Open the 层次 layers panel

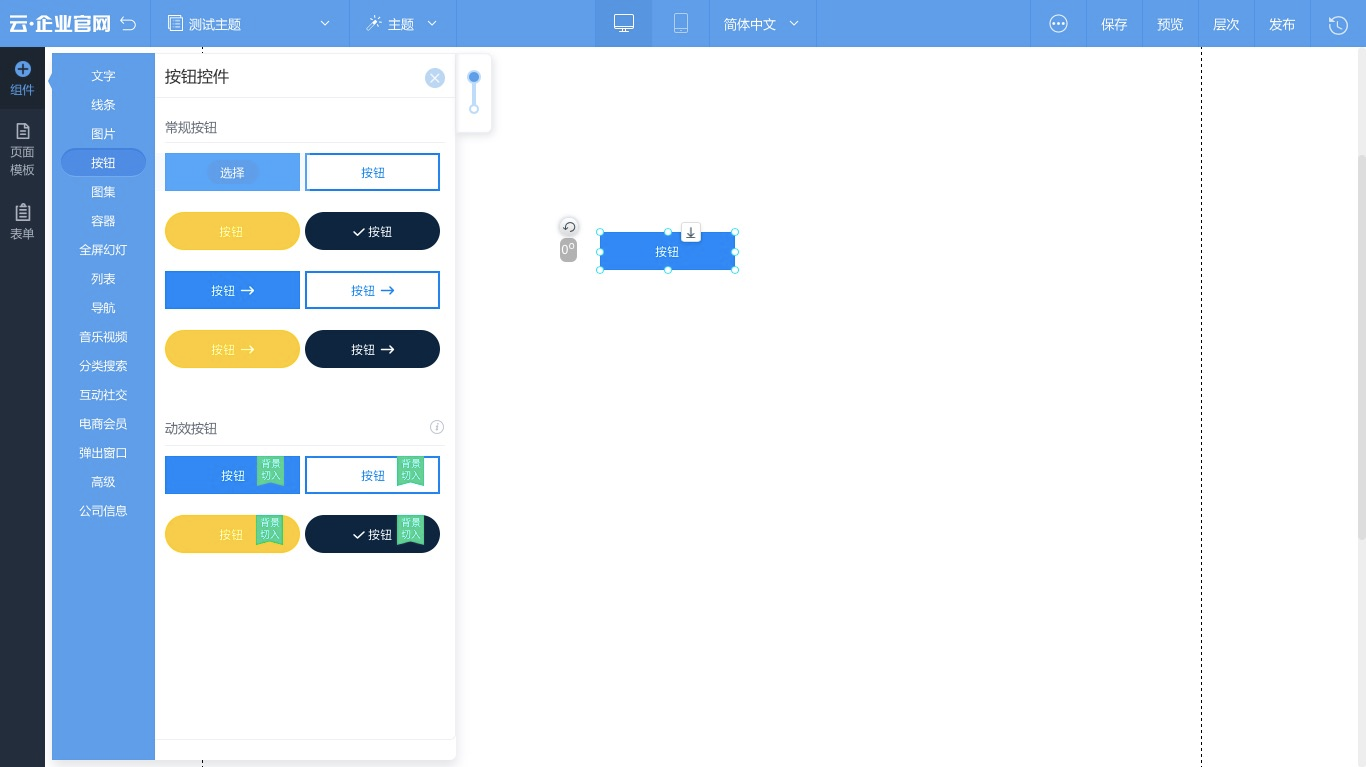[x=1226, y=24]
